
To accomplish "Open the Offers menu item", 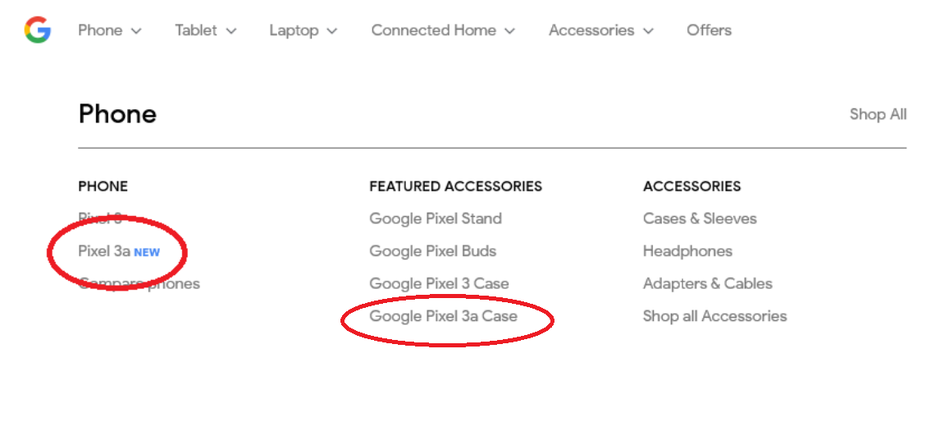I will coord(709,30).
